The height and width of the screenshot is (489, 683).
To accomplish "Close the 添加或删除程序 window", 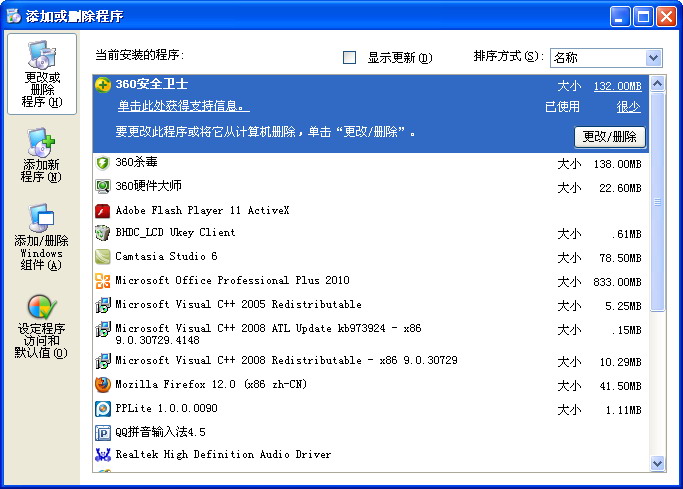I will pos(666,17).
